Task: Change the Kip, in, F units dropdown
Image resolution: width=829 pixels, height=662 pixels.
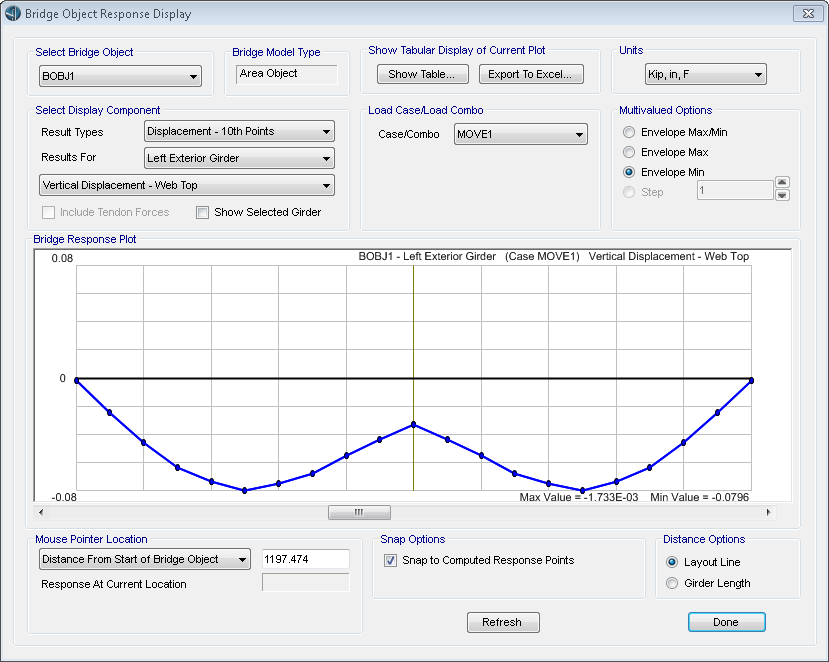Action: (705, 75)
